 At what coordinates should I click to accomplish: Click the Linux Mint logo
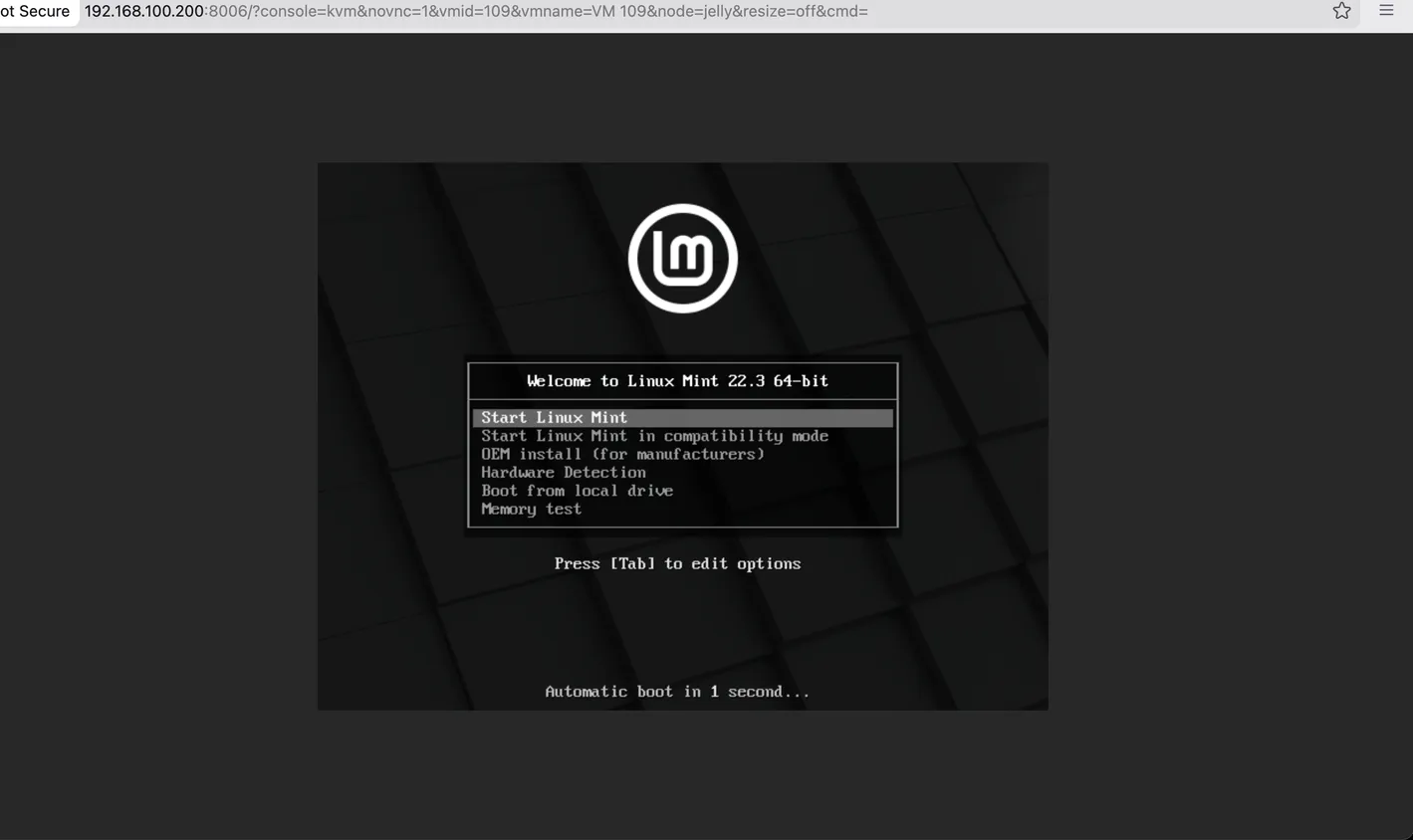pos(683,259)
